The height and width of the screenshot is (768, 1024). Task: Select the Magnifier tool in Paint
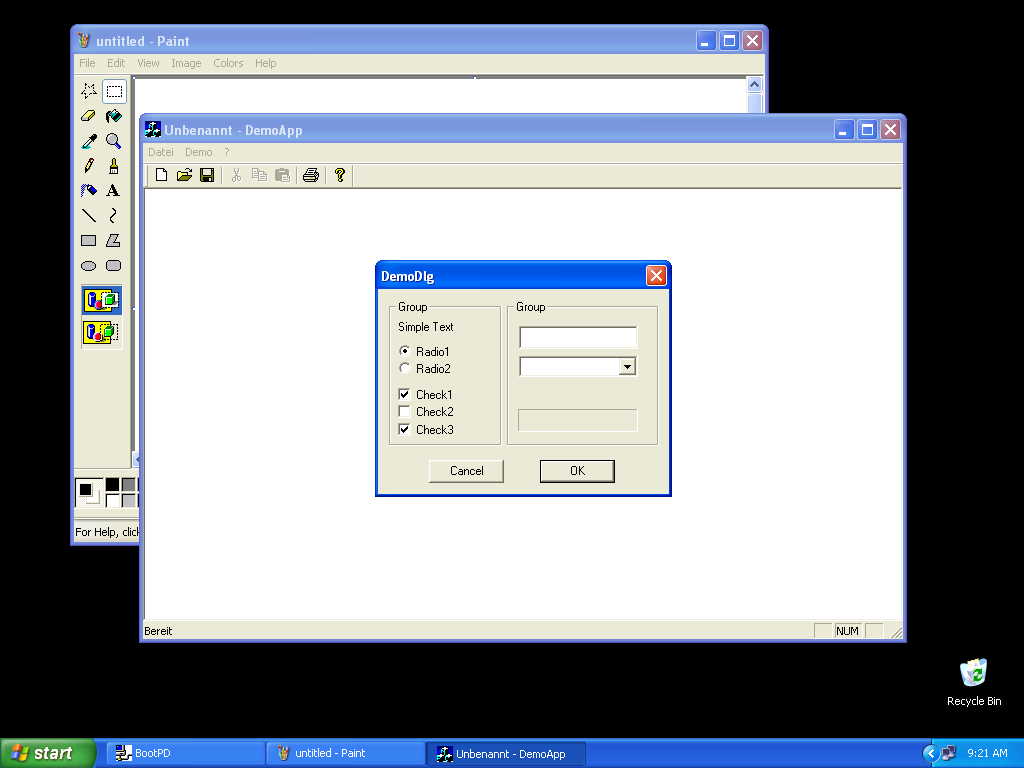coord(113,141)
